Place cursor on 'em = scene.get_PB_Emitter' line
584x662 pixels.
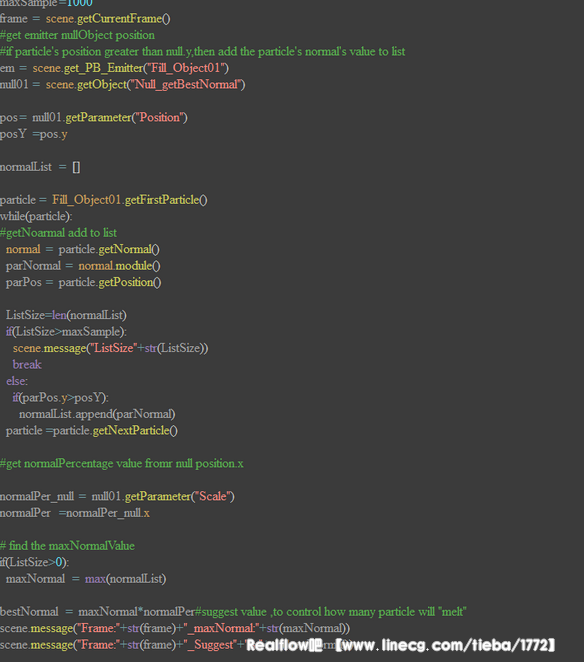pyautogui.click(x=114, y=68)
